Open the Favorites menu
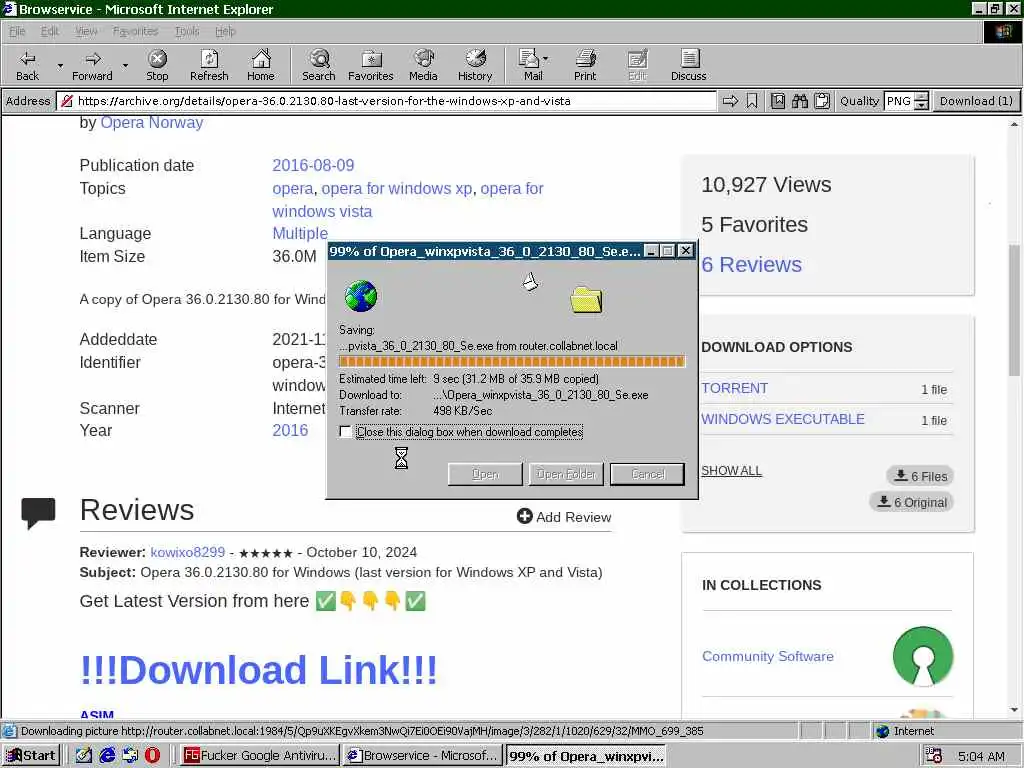Image resolution: width=1024 pixels, height=768 pixels. (135, 31)
